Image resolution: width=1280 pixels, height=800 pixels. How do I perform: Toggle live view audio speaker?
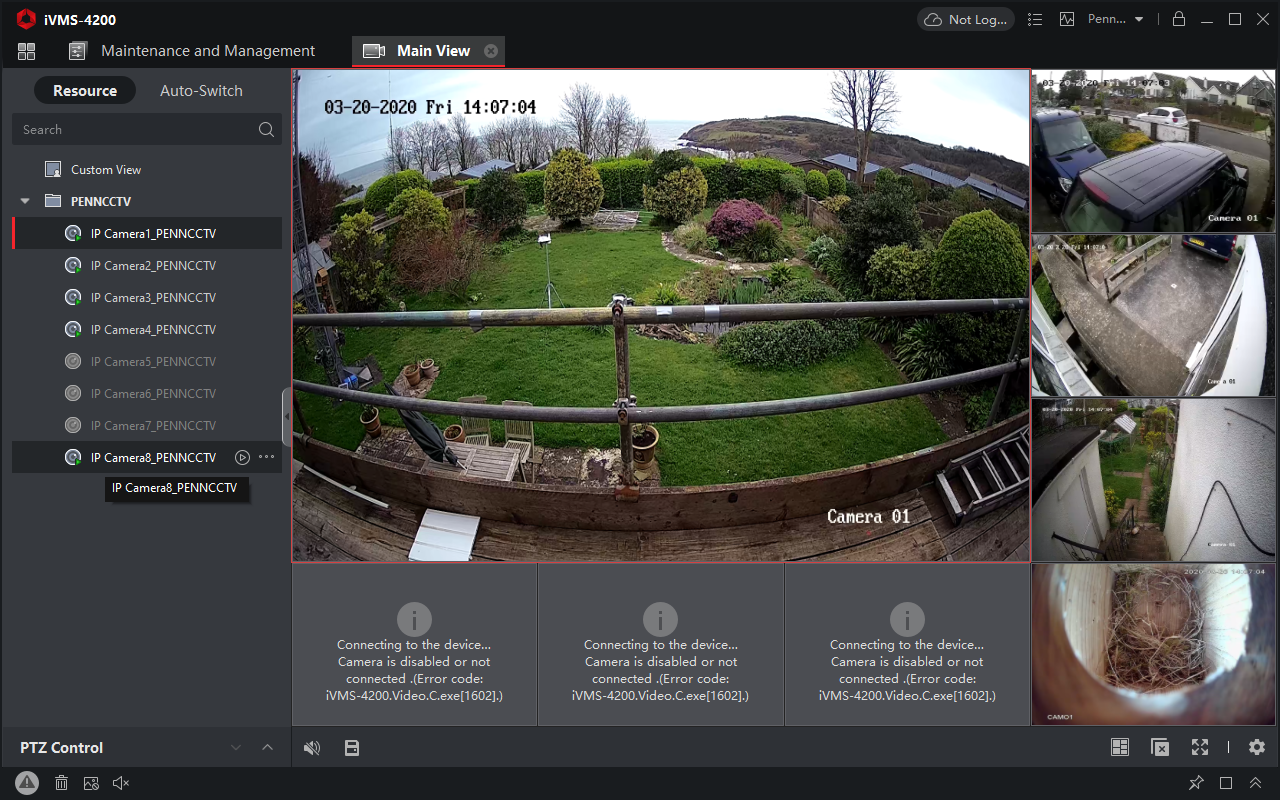[x=312, y=747]
